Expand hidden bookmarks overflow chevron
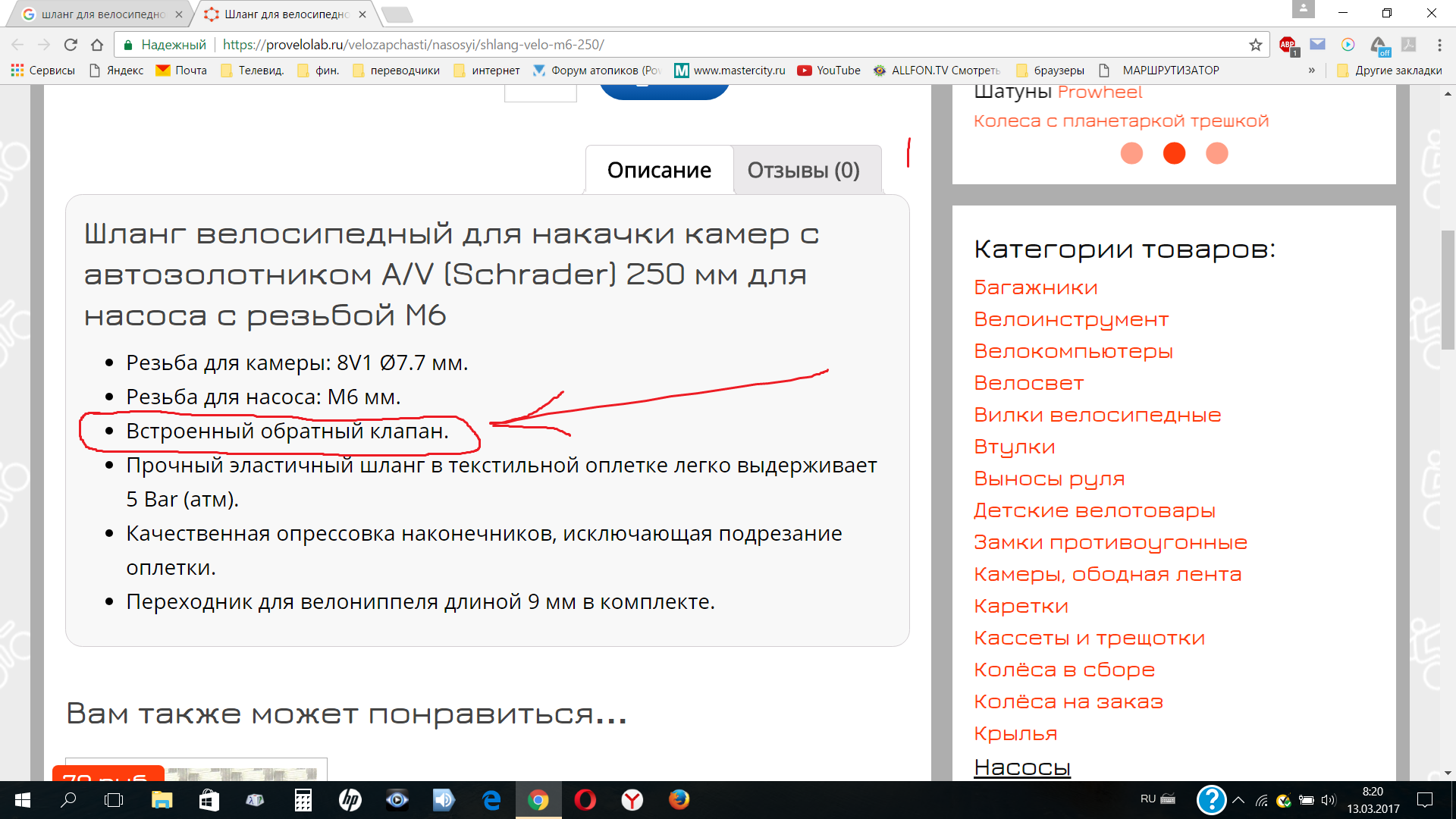Image resolution: width=1456 pixels, height=819 pixels. (x=1312, y=71)
